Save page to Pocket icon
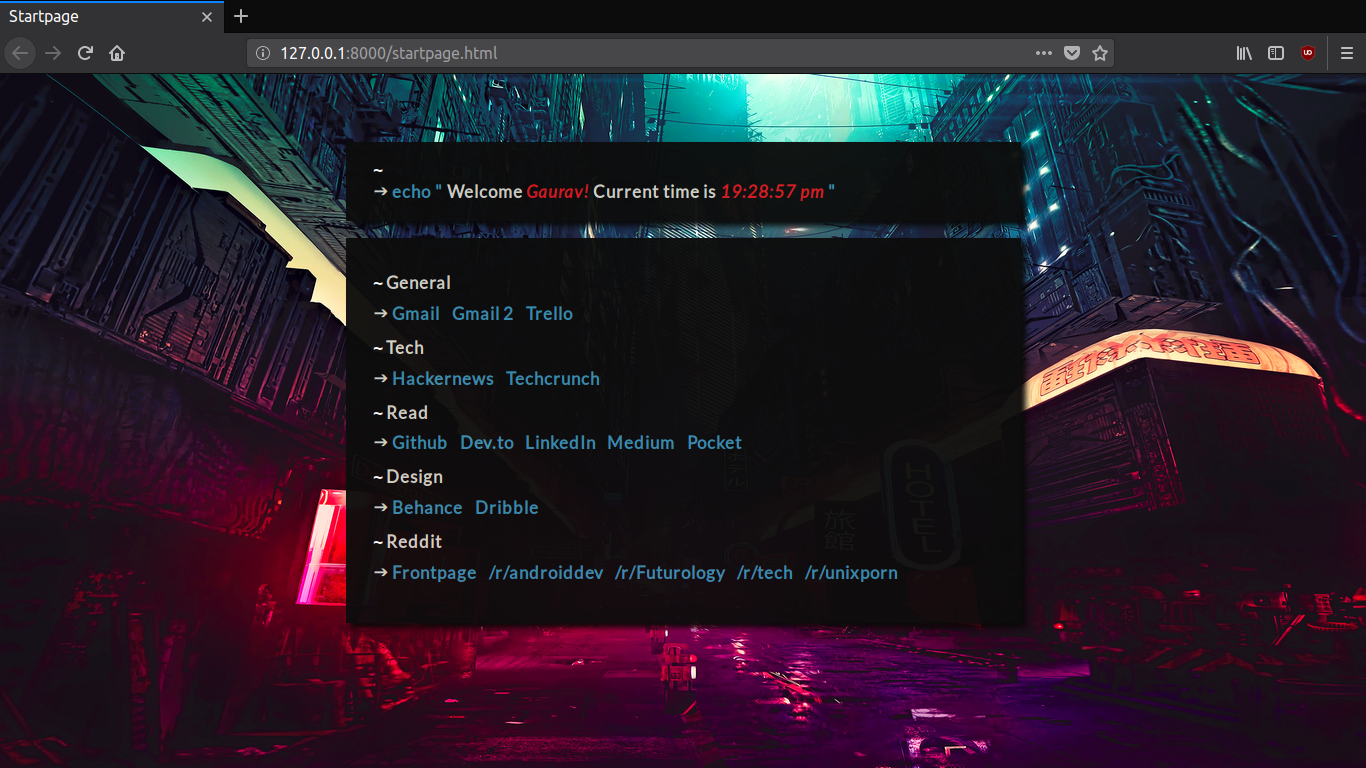1366x768 pixels. [1072, 53]
